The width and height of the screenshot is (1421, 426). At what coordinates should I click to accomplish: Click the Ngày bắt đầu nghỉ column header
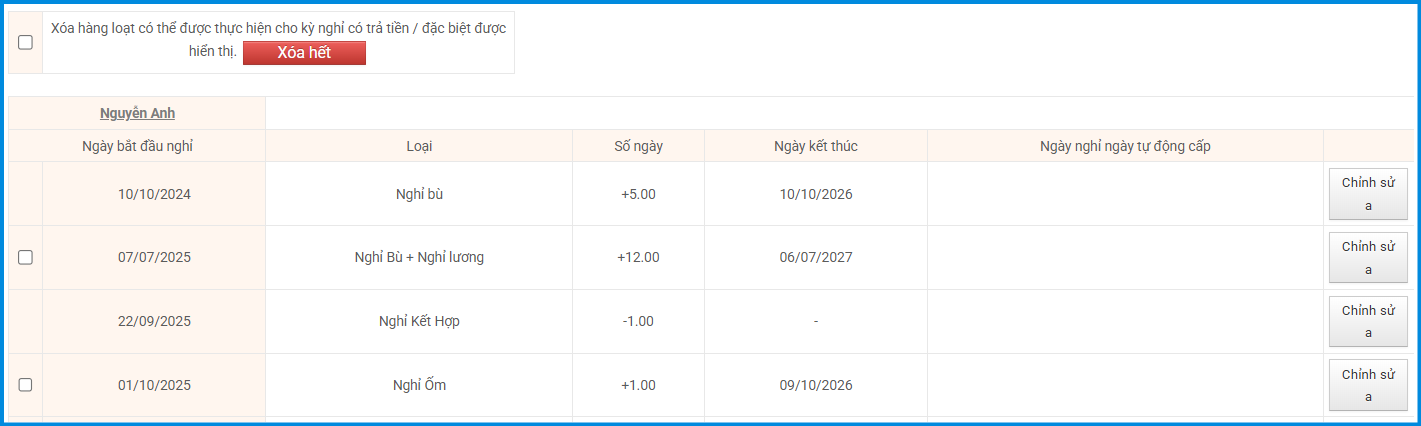click(x=137, y=146)
